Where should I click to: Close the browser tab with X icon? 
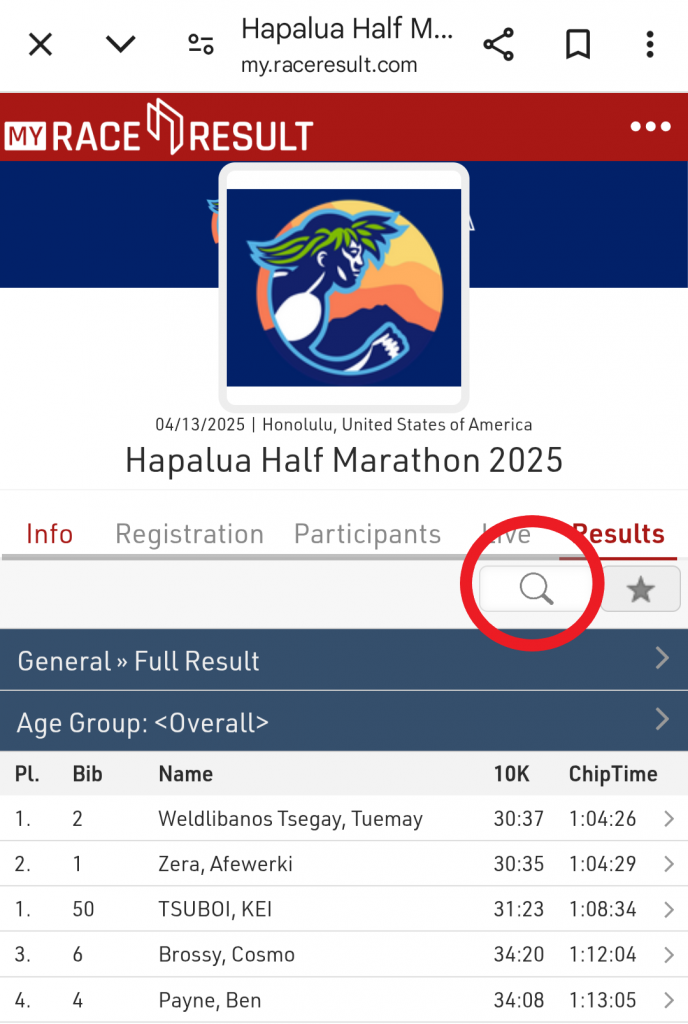point(40,44)
